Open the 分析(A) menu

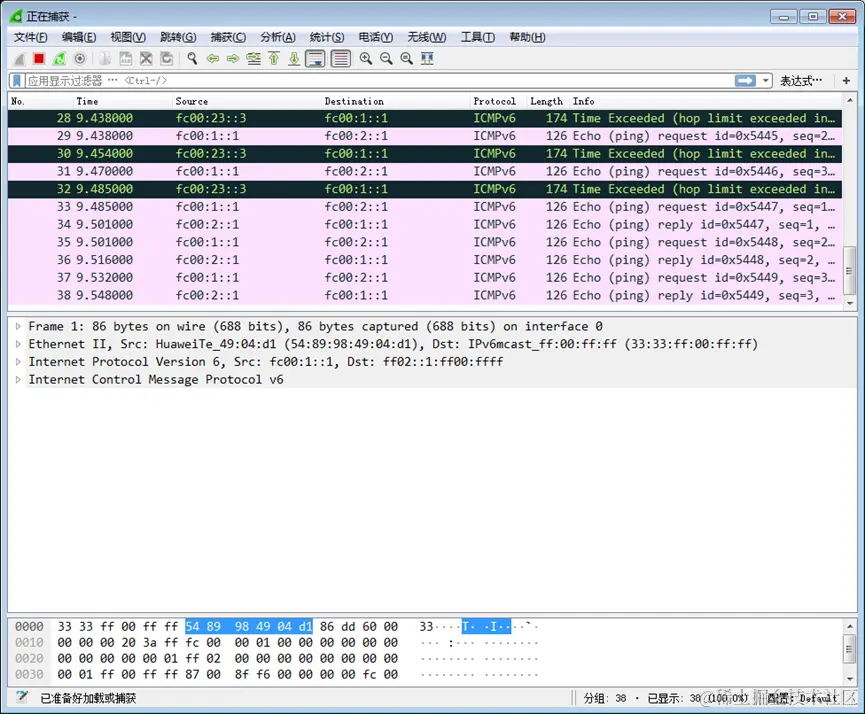pyautogui.click(x=277, y=37)
